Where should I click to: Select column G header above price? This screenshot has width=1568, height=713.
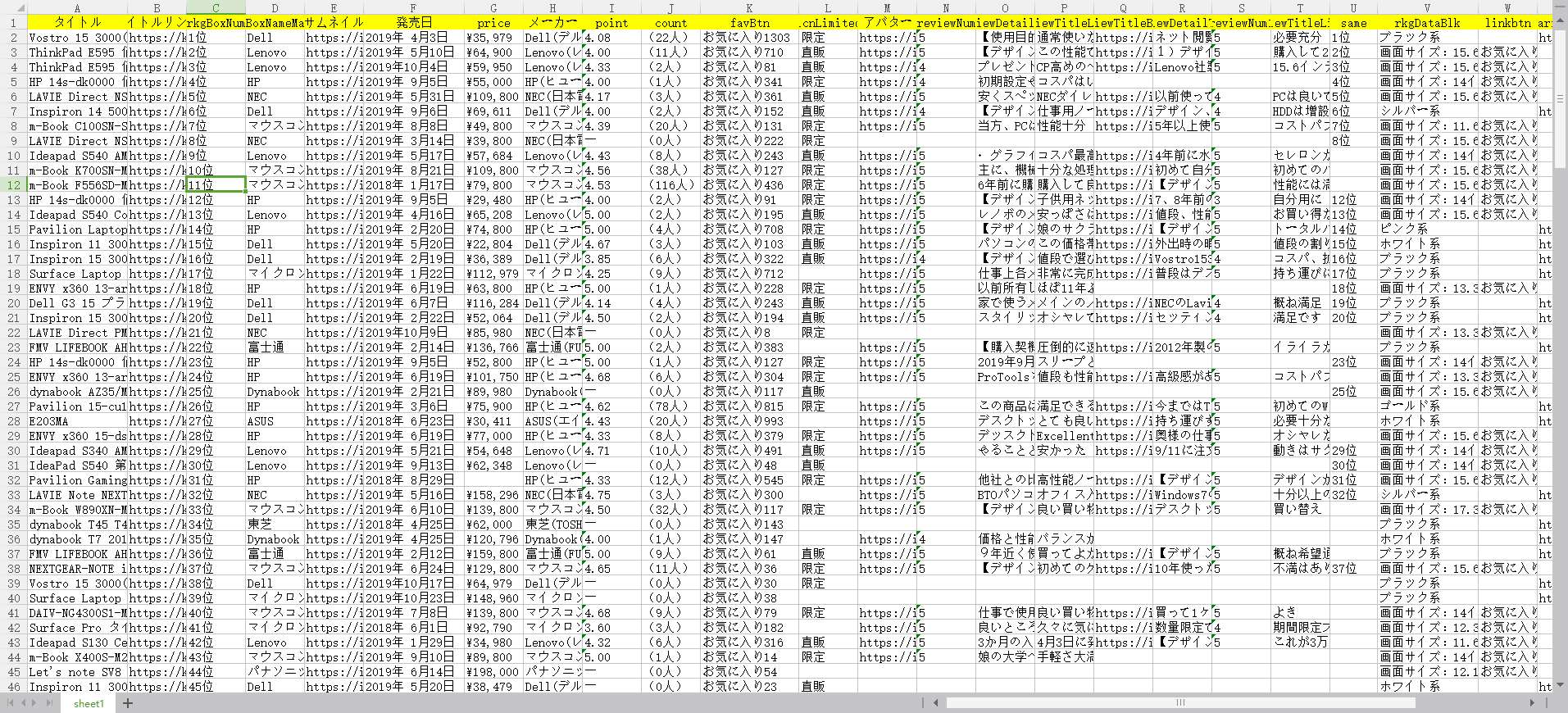coord(493,8)
